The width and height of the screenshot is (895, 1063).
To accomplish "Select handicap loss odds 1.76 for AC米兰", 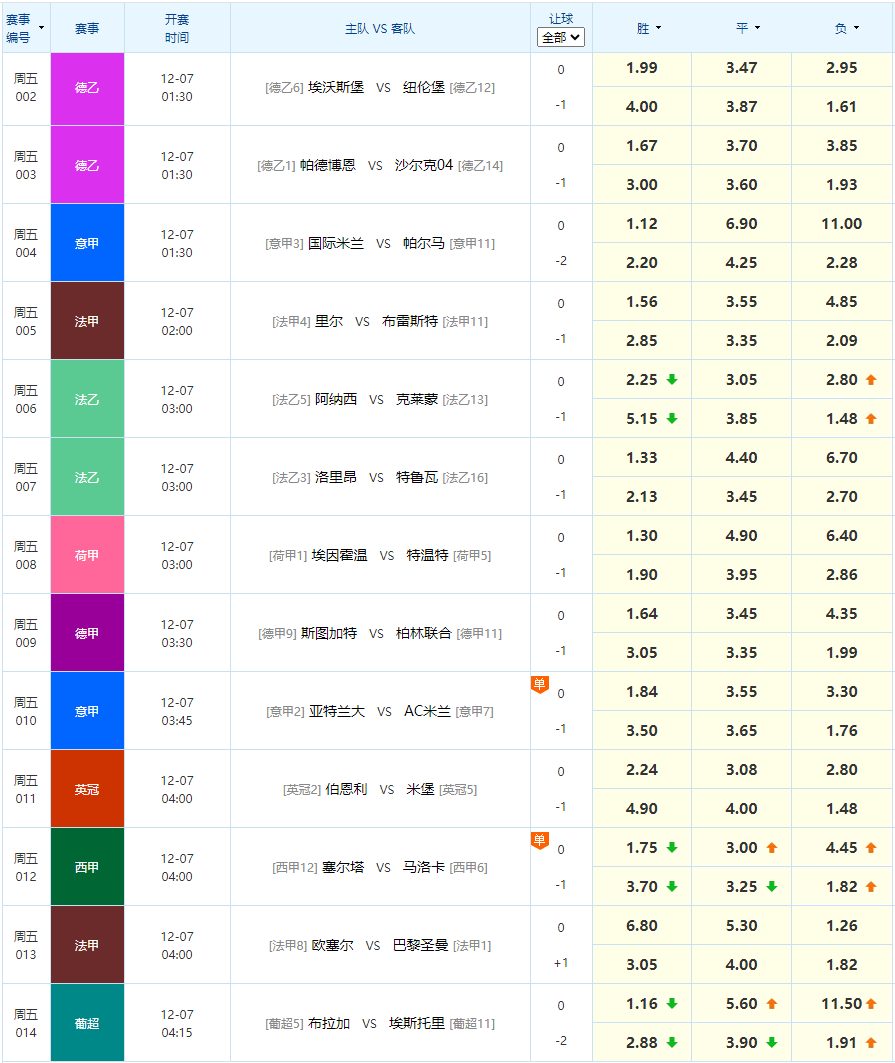I will (842, 730).
